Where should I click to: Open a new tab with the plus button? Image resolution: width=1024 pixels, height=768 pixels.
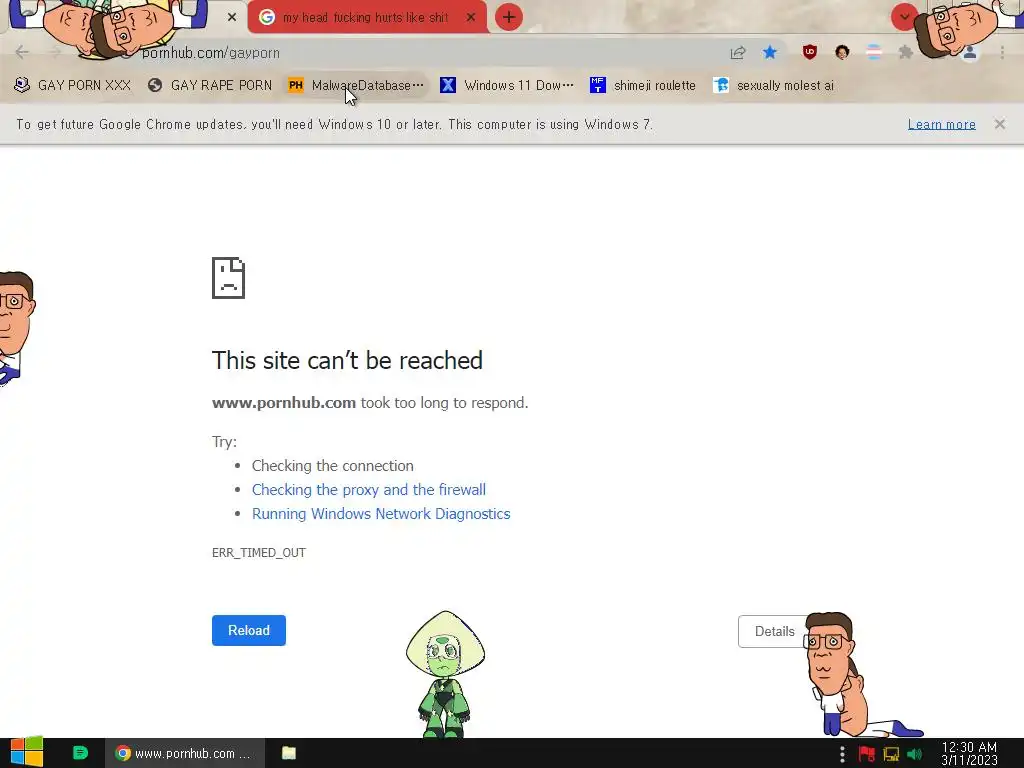coord(509,17)
